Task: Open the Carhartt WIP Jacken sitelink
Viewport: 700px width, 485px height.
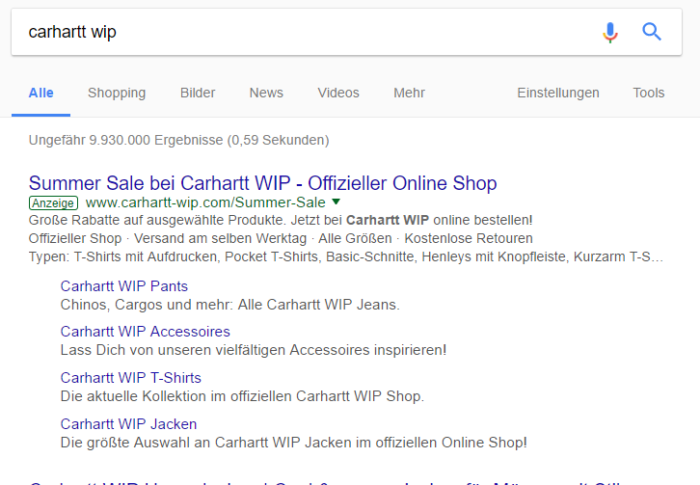Action: coord(129,424)
